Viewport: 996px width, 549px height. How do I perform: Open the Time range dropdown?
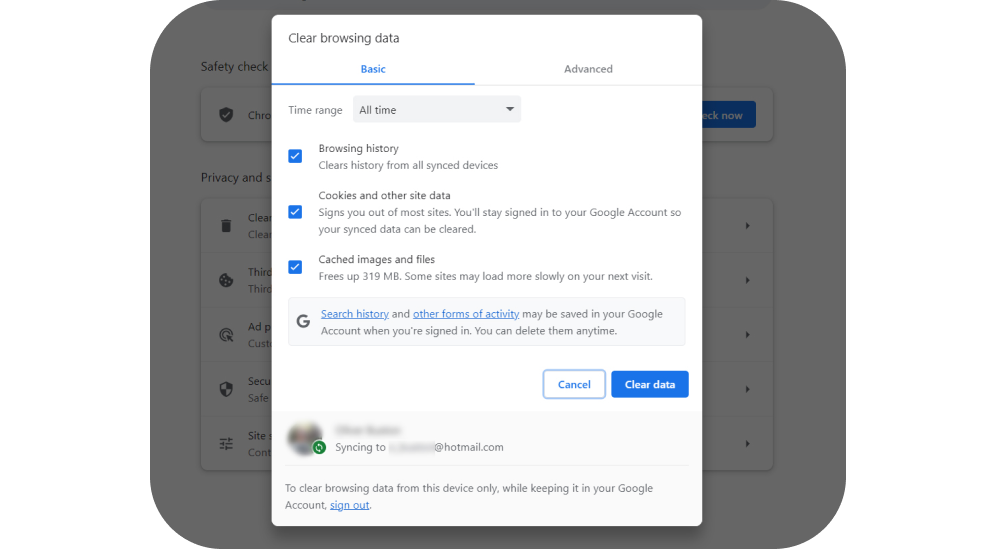point(437,109)
